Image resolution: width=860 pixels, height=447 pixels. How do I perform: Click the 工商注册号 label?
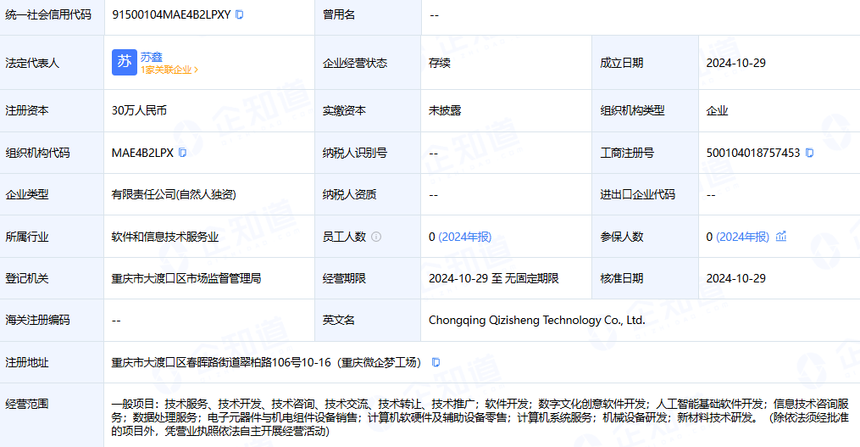click(x=627, y=152)
